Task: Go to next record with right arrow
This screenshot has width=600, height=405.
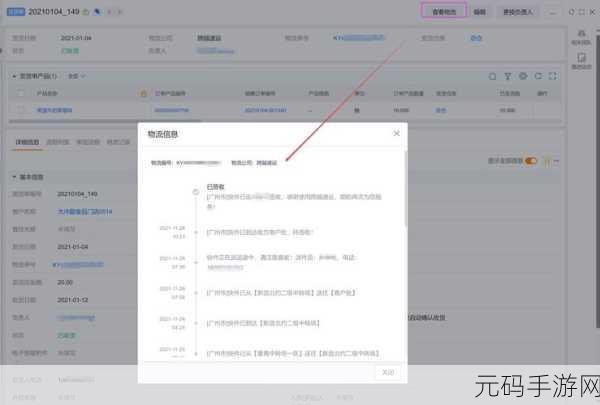Action: coord(119,12)
